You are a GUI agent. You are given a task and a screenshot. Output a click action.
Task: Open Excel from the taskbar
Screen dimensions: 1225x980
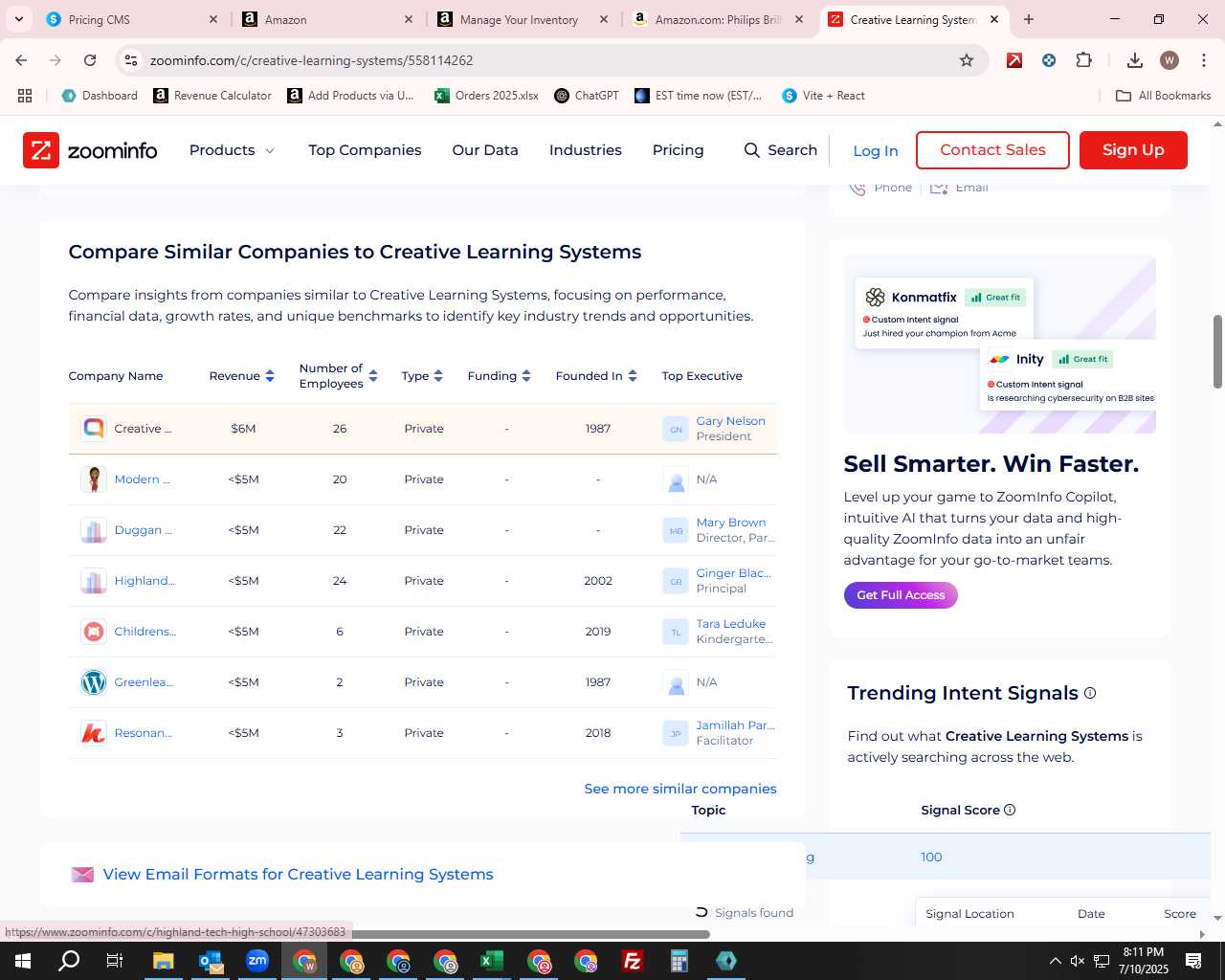(492, 961)
